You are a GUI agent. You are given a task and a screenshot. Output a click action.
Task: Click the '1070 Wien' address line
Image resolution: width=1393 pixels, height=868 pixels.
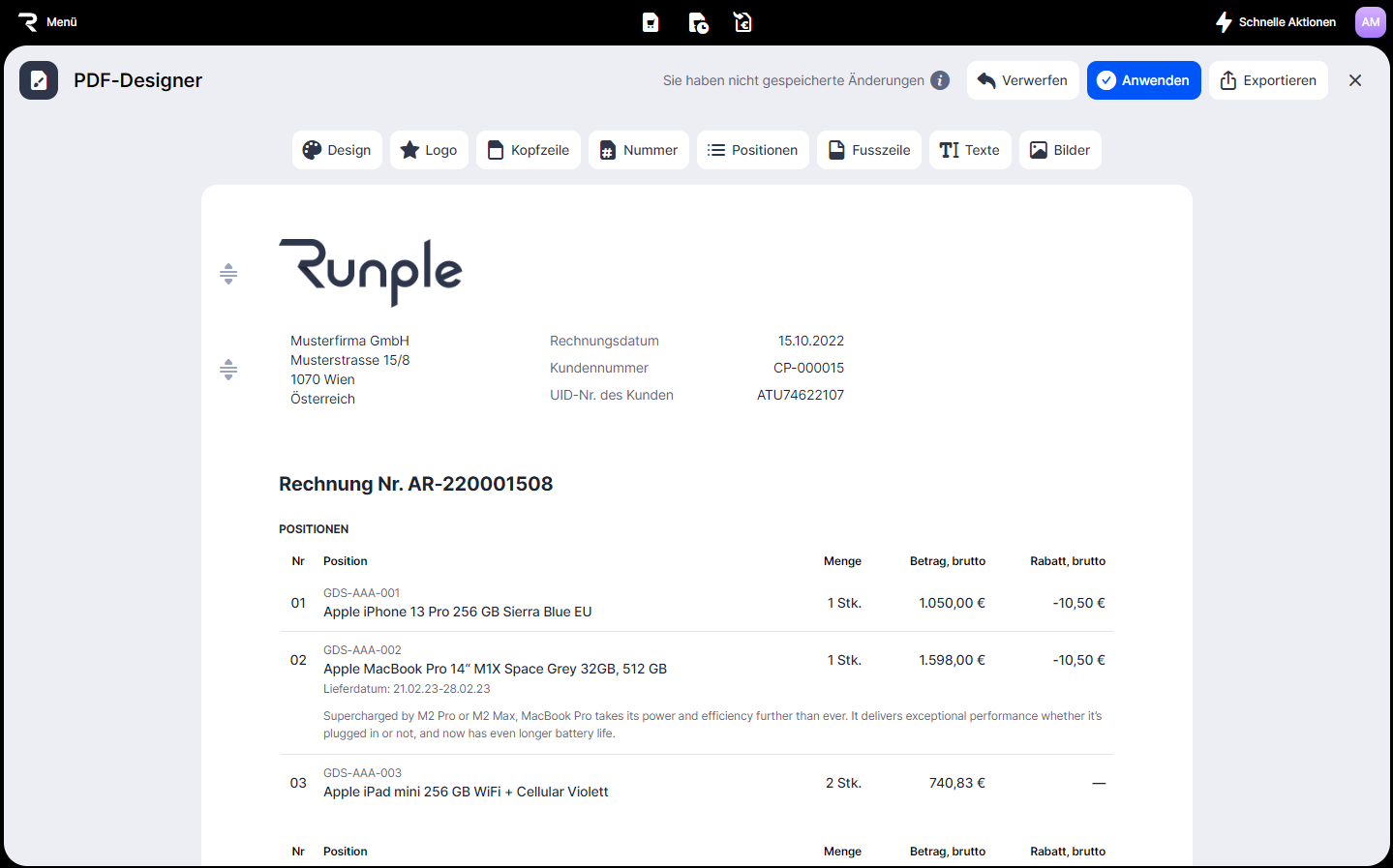pyautogui.click(x=322, y=379)
